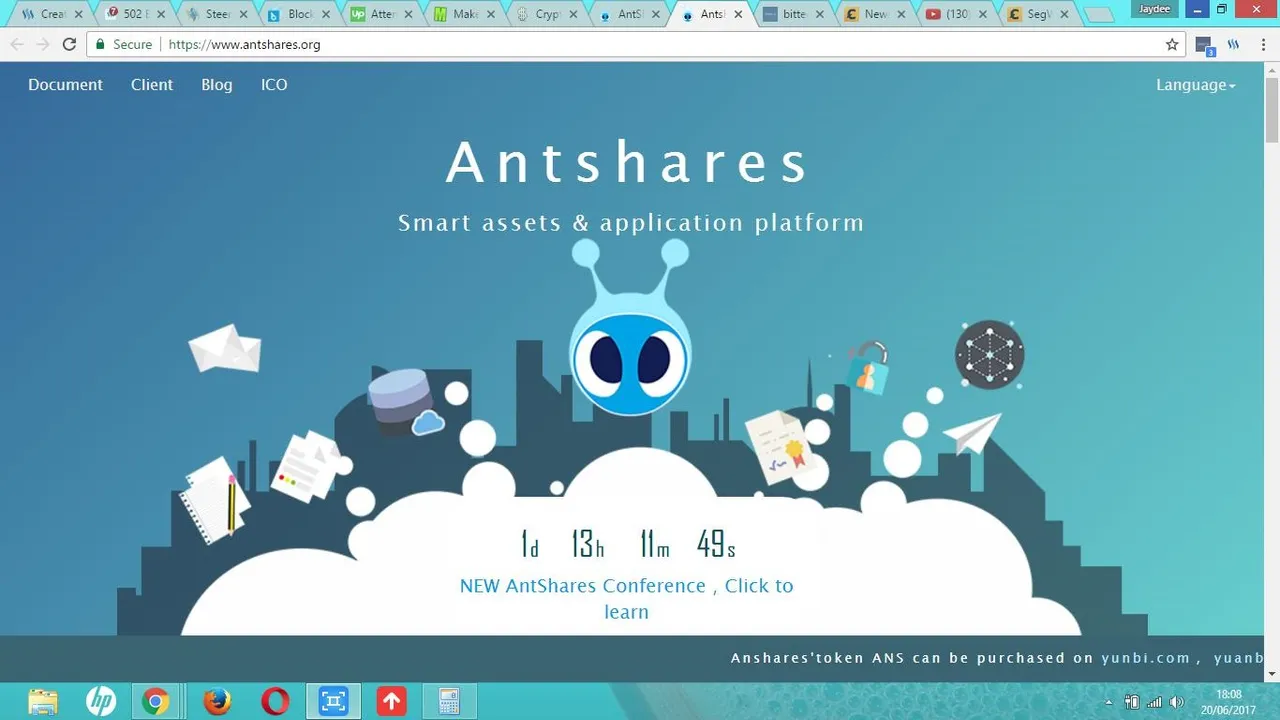Open the Chrome extension icon with badge

coord(1204,45)
